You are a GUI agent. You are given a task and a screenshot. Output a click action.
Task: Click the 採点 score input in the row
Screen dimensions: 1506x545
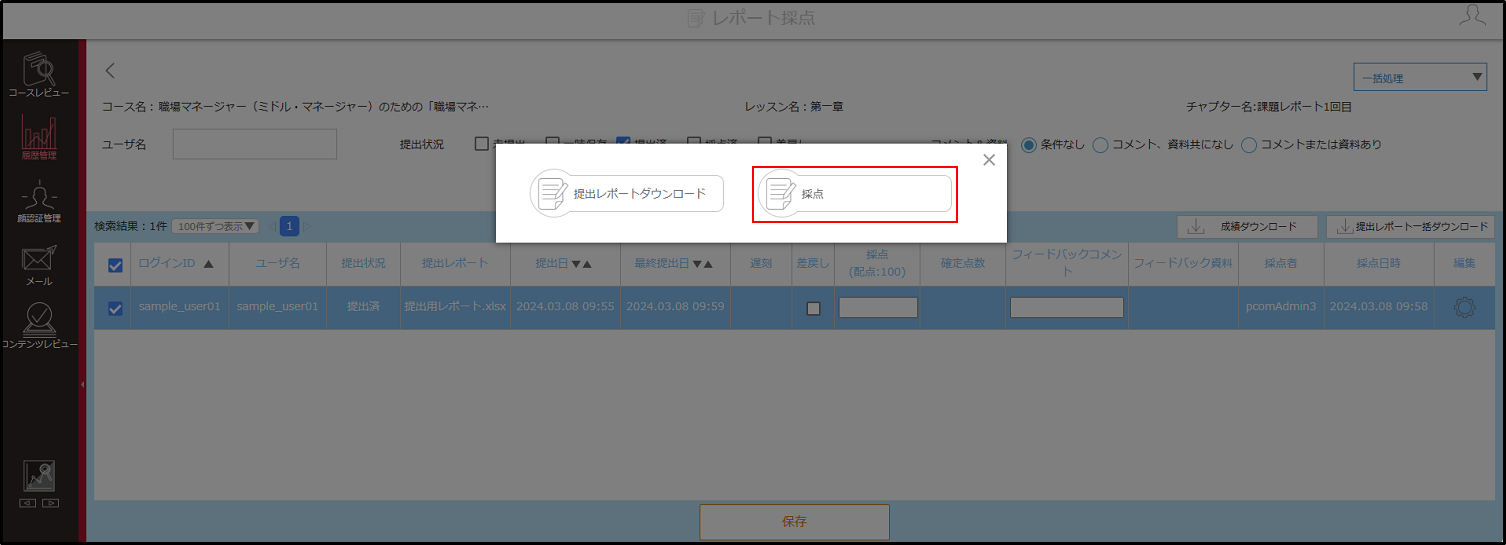point(878,308)
